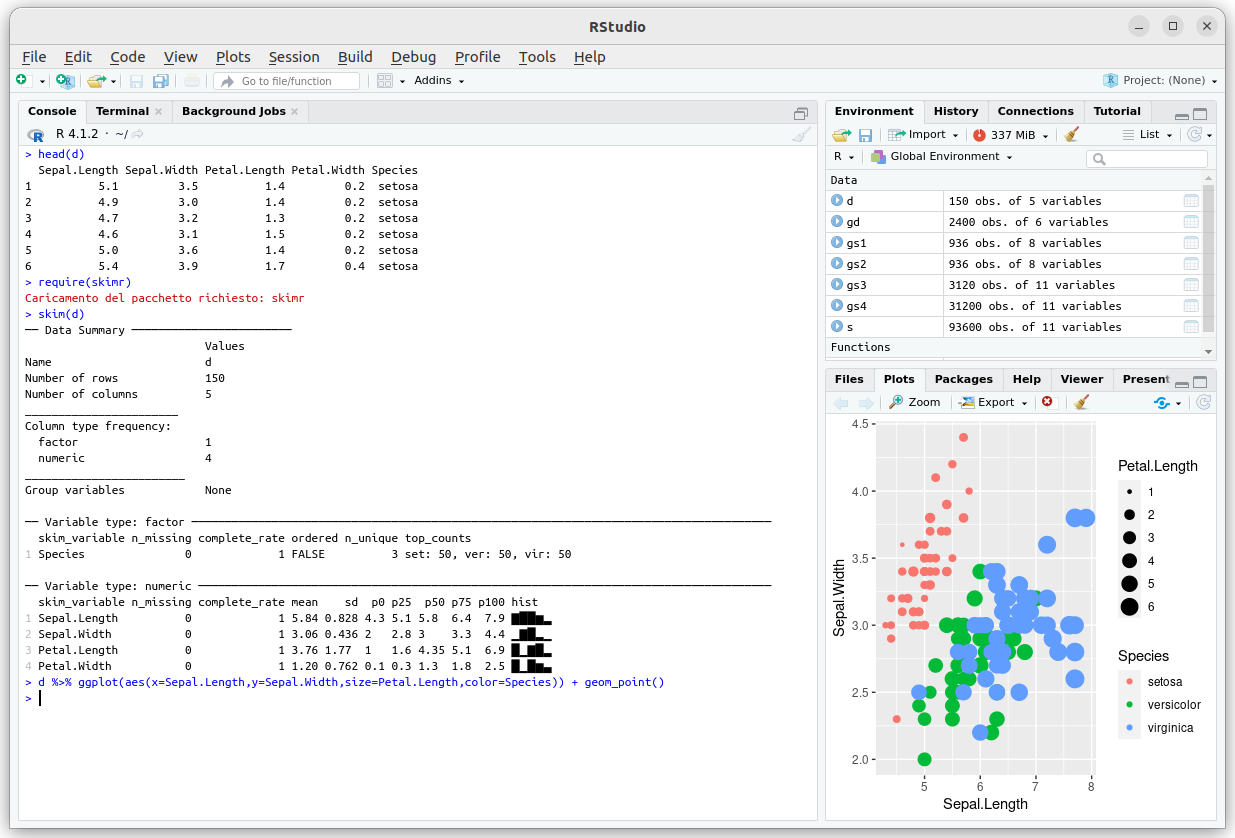Switch to the Tutorial tab
This screenshot has width=1235, height=838.
1117,111
